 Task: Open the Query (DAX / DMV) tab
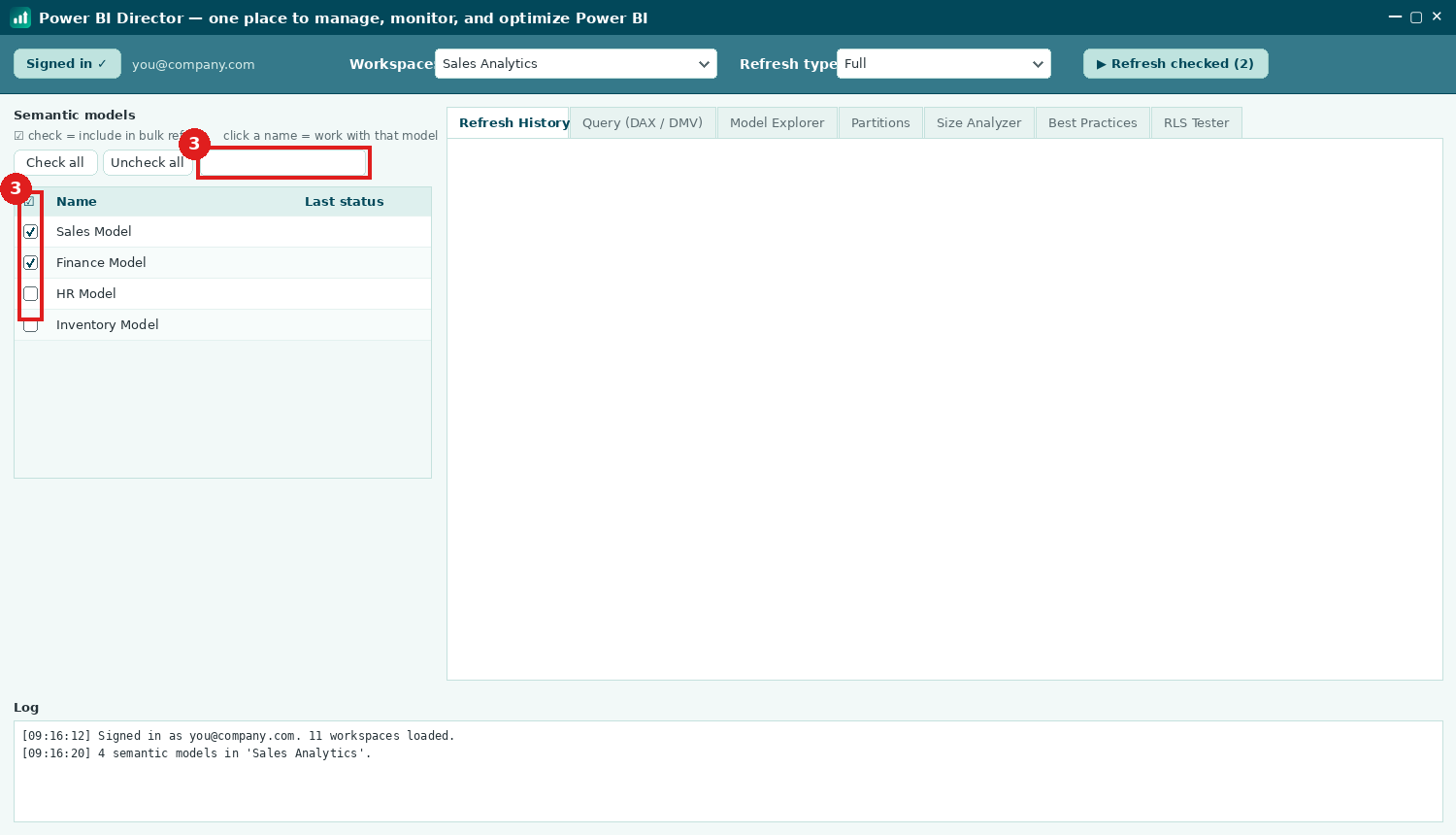coord(643,123)
